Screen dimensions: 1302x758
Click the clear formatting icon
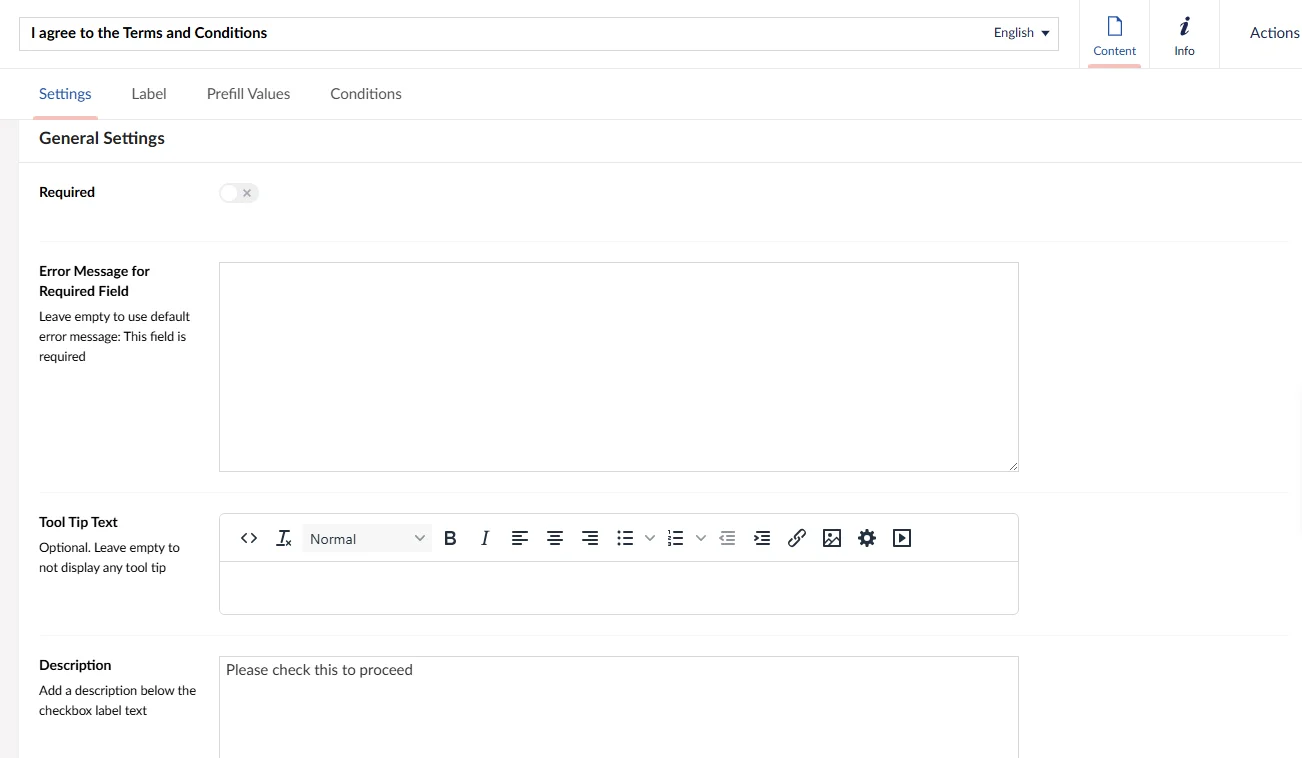click(x=284, y=538)
